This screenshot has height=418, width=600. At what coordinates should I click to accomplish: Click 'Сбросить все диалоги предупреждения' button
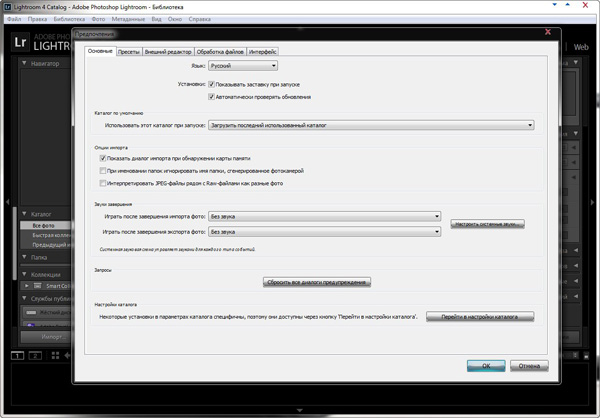(317, 282)
